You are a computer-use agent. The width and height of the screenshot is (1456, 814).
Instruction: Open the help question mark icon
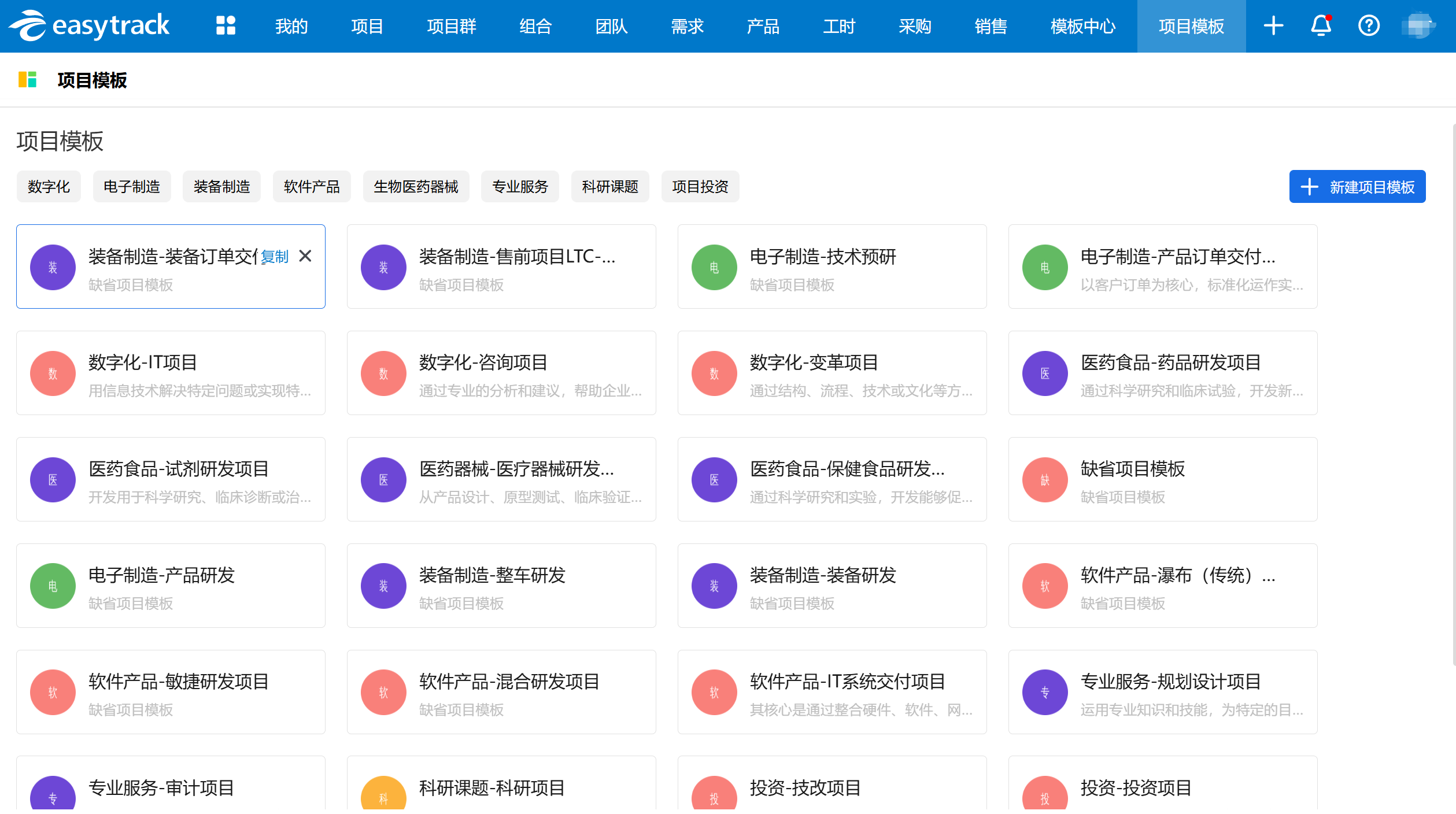(x=1369, y=25)
